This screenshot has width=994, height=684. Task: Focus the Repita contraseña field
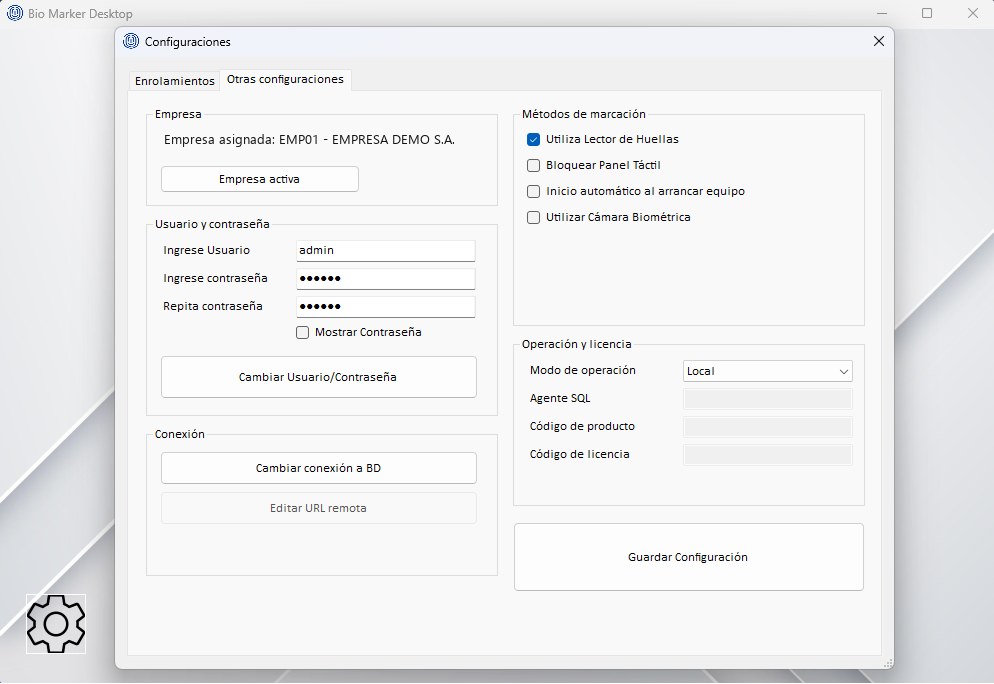click(385, 307)
